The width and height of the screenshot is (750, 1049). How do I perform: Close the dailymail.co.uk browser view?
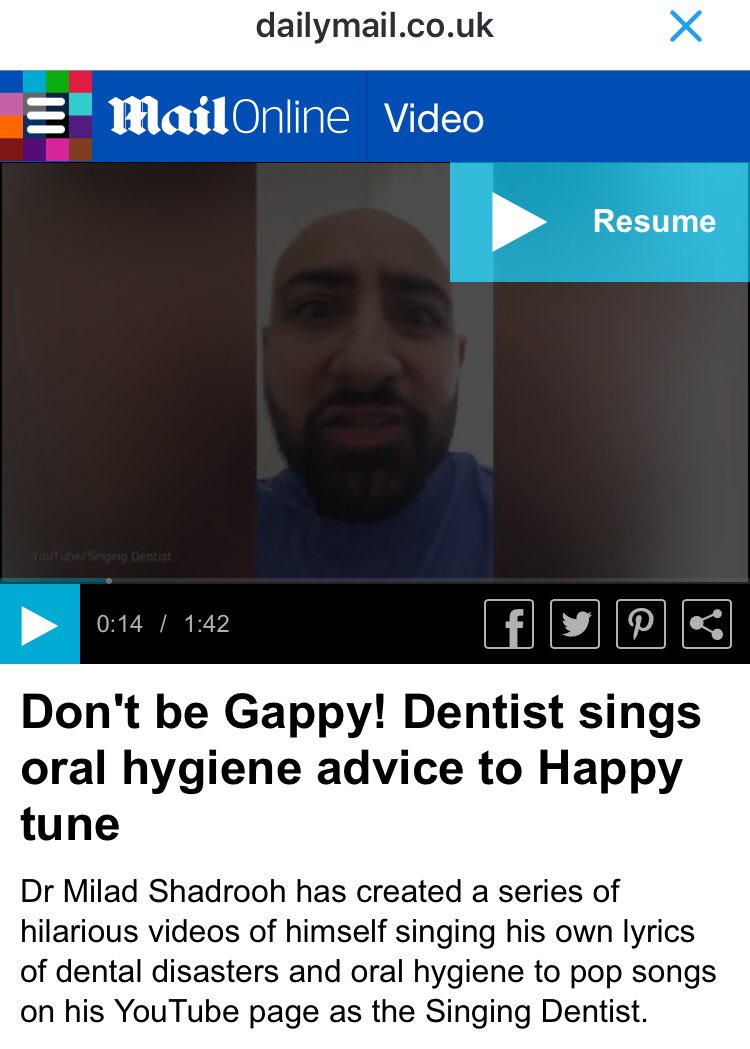[x=686, y=27]
